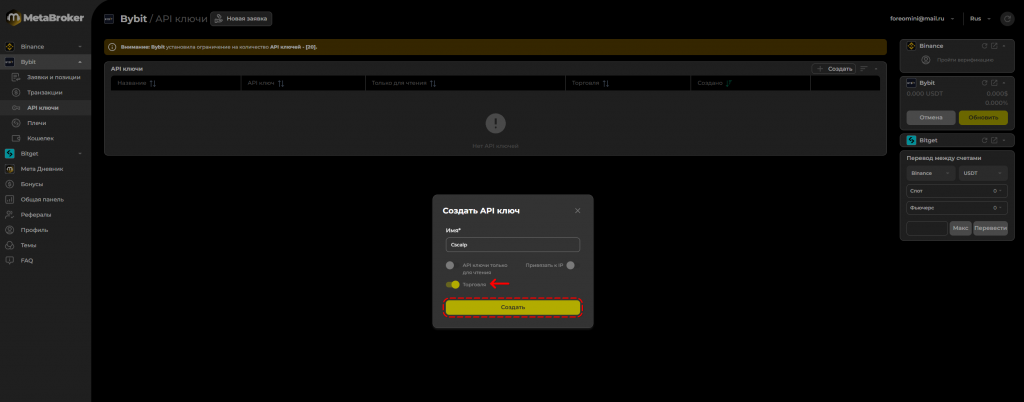
Task: Toggle the Торговля switch off
Action: [453, 285]
